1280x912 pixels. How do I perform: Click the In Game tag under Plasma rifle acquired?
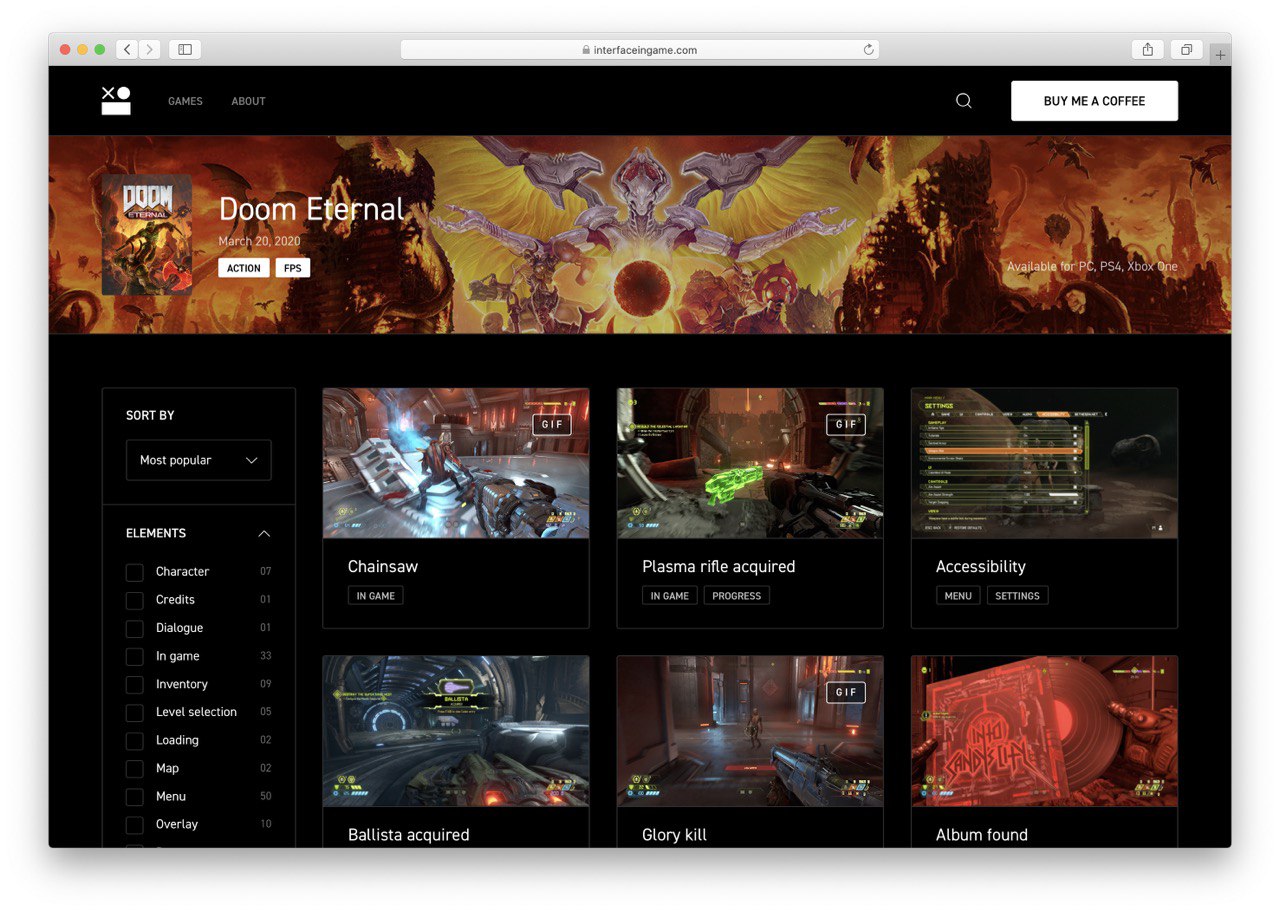point(669,596)
